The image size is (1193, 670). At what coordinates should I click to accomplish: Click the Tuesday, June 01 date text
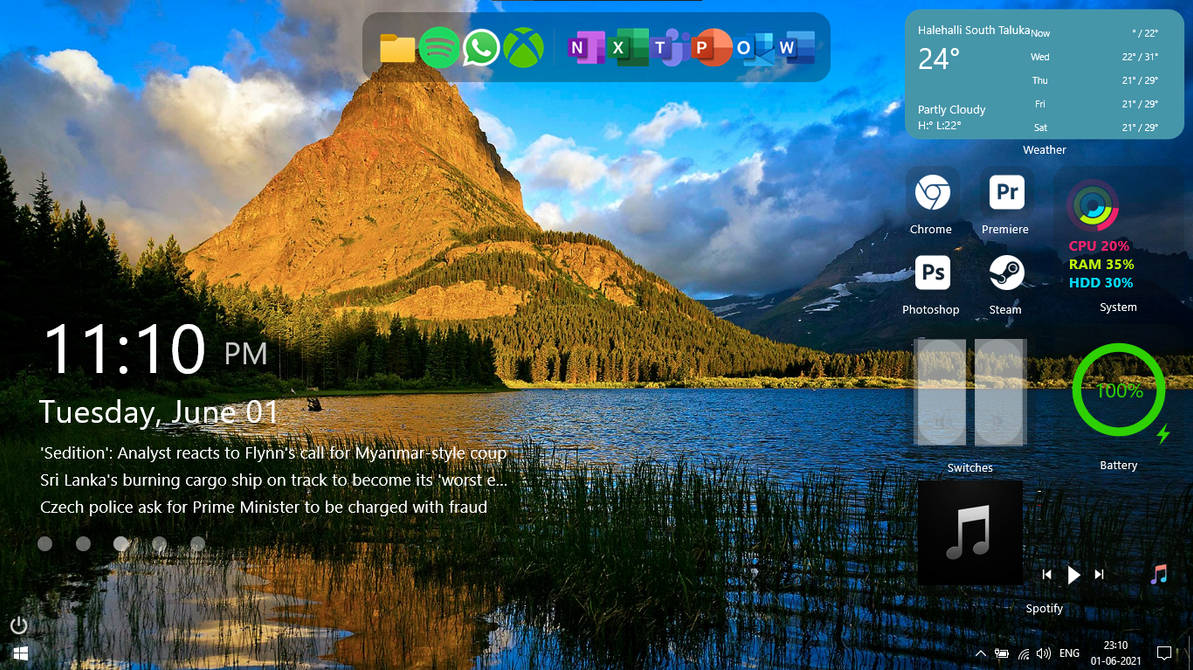pos(159,412)
